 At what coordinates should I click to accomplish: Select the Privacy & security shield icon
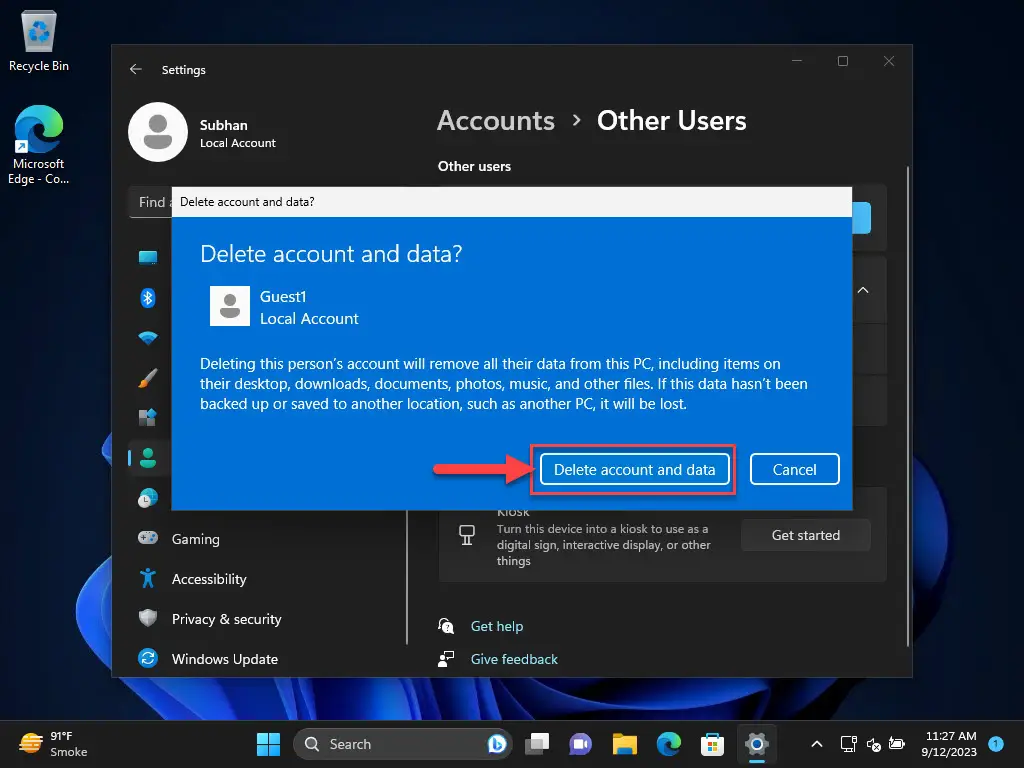pos(147,619)
